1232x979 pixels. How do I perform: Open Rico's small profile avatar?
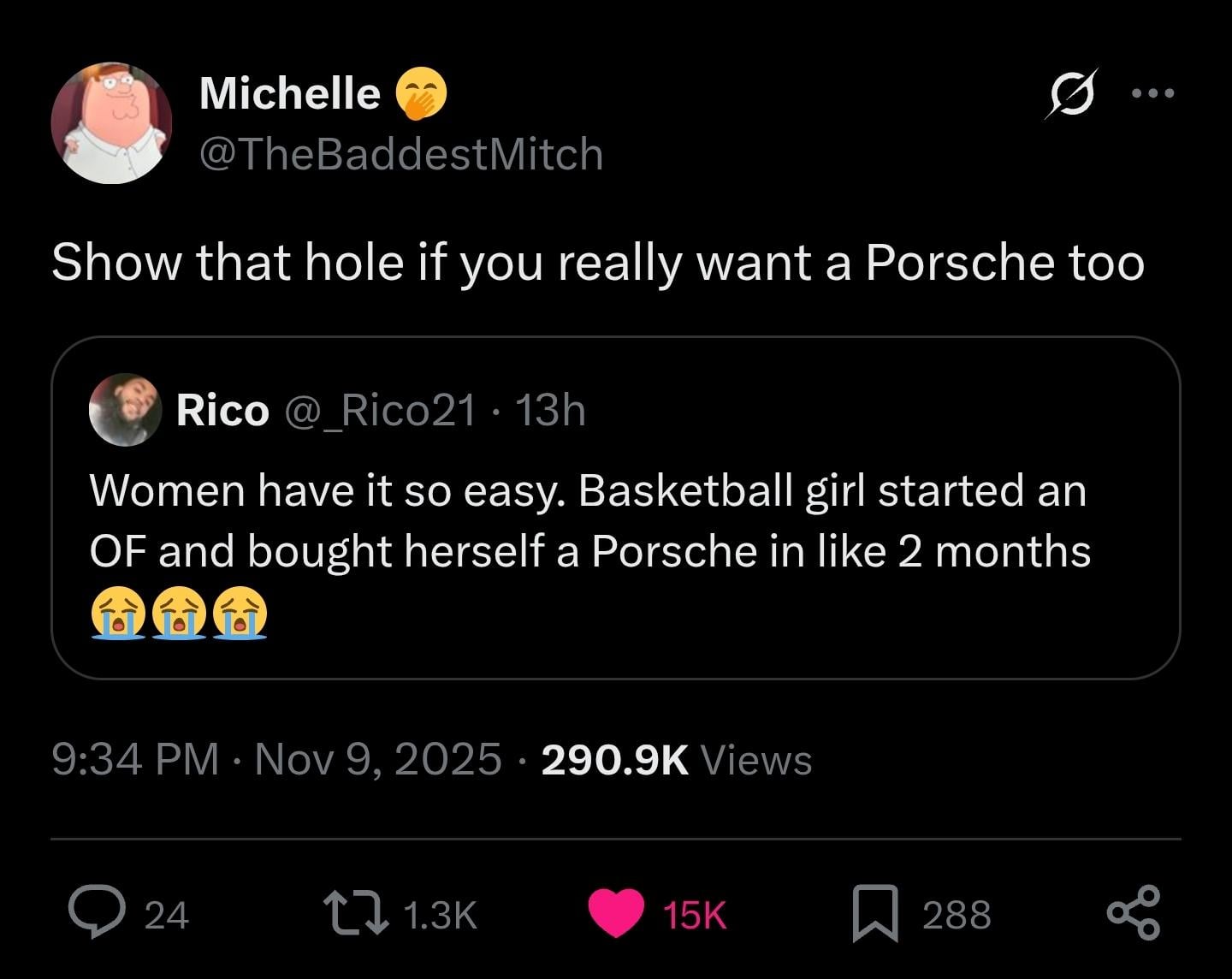pyautogui.click(x=126, y=410)
